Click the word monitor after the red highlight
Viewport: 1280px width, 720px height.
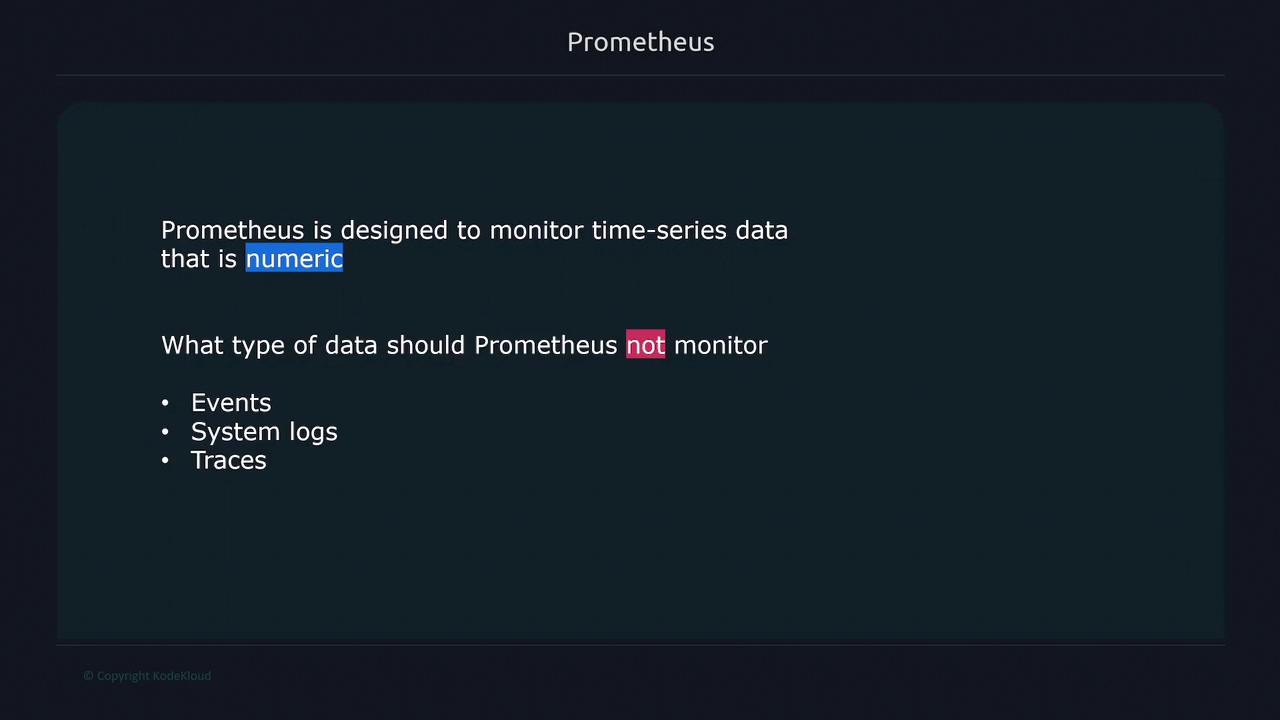coord(720,345)
